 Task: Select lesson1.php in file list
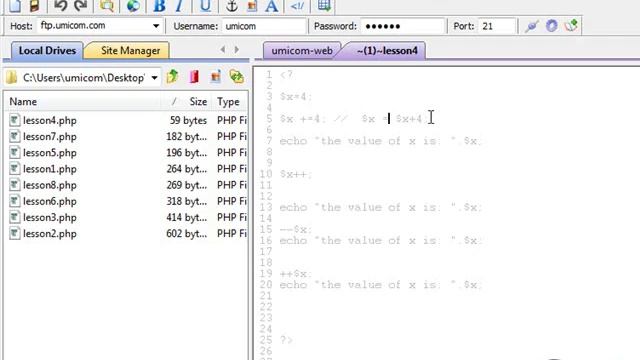49,169
